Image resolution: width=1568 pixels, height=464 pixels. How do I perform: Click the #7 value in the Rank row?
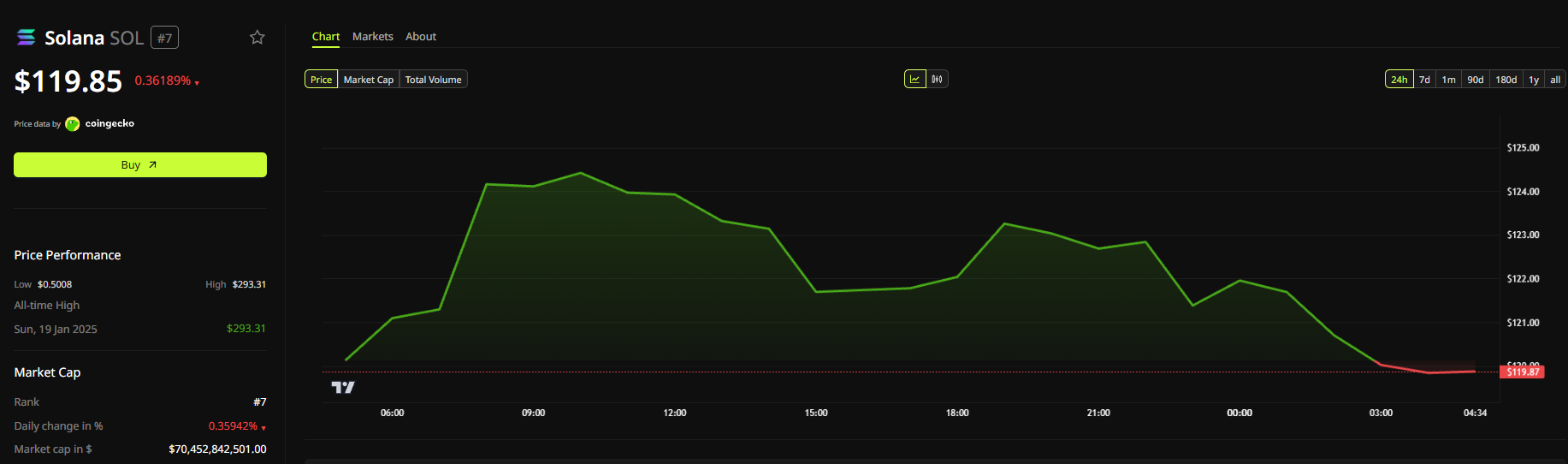pyautogui.click(x=260, y=402)
